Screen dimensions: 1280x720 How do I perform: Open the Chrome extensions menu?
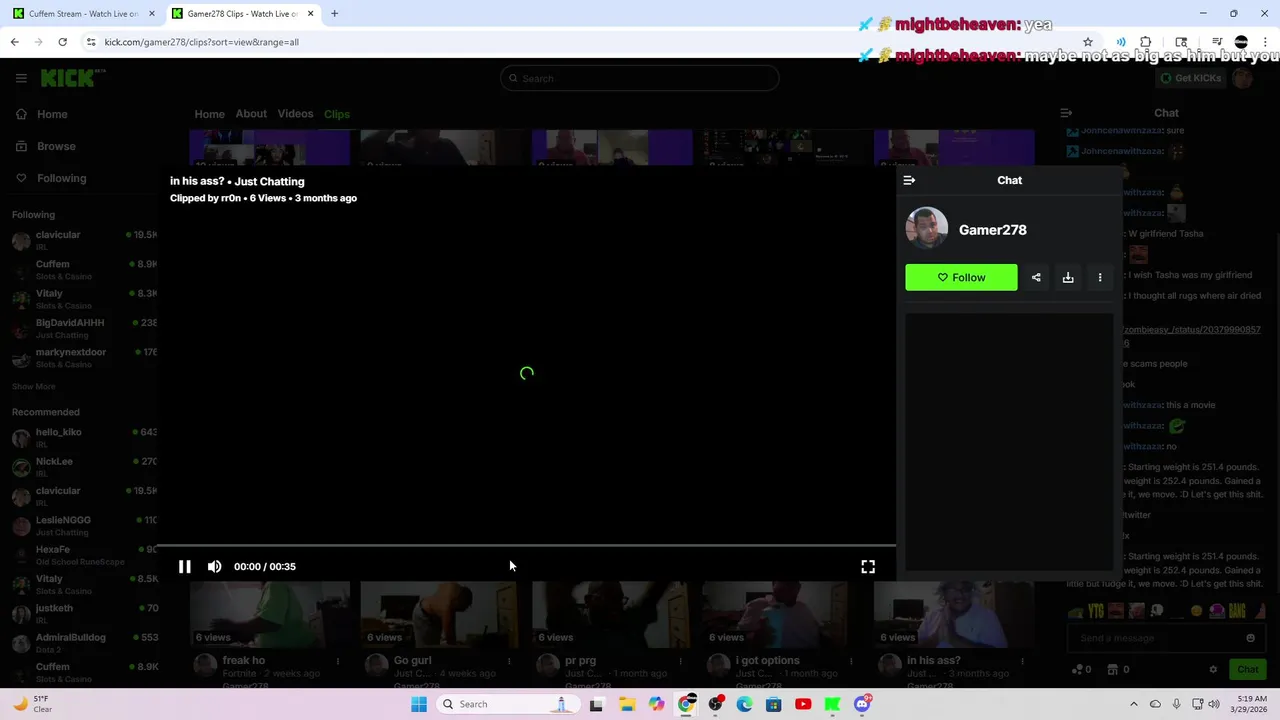coord(1146,42)
